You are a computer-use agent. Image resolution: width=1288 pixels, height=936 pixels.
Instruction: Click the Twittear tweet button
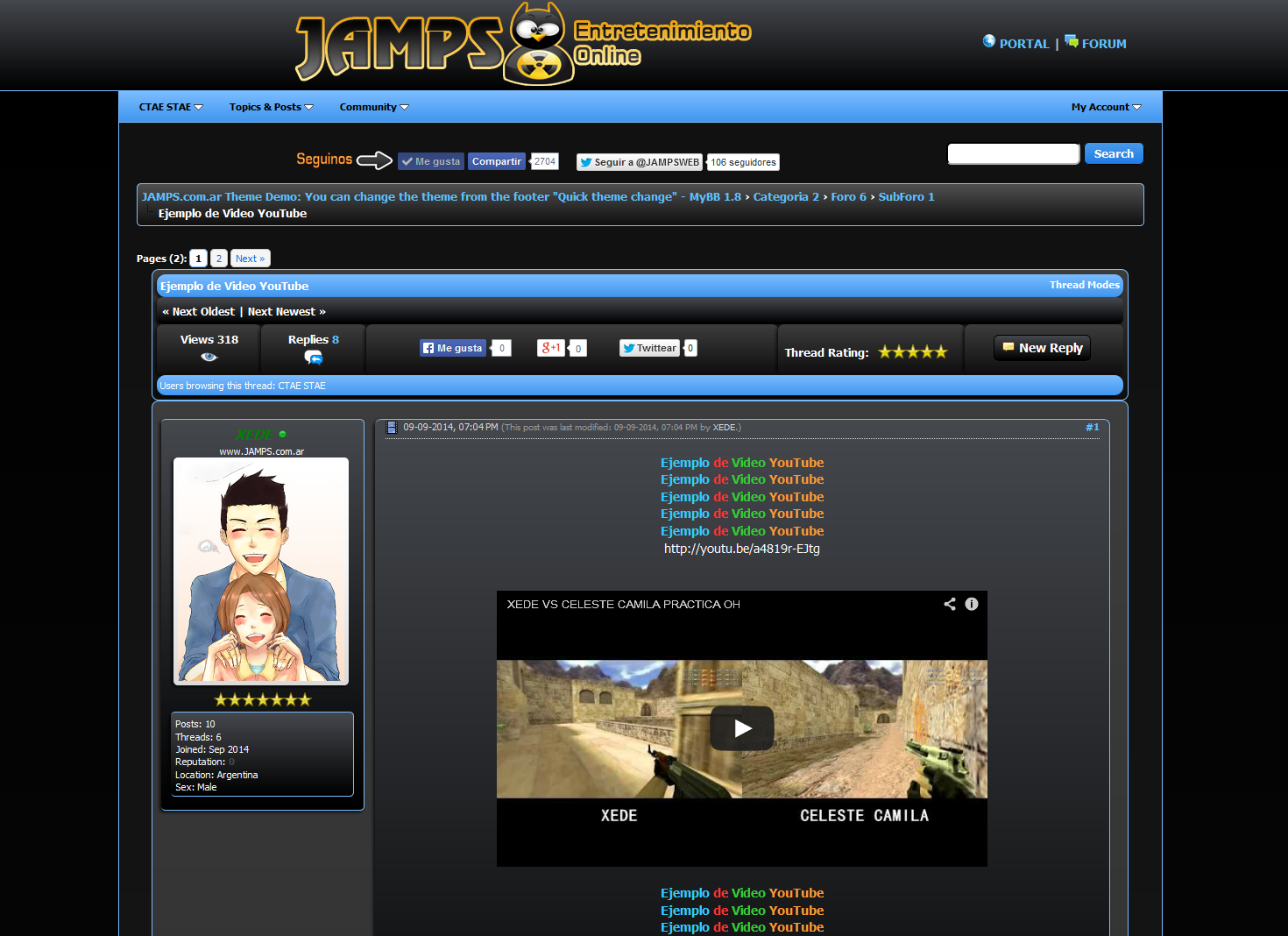(650, 348)
